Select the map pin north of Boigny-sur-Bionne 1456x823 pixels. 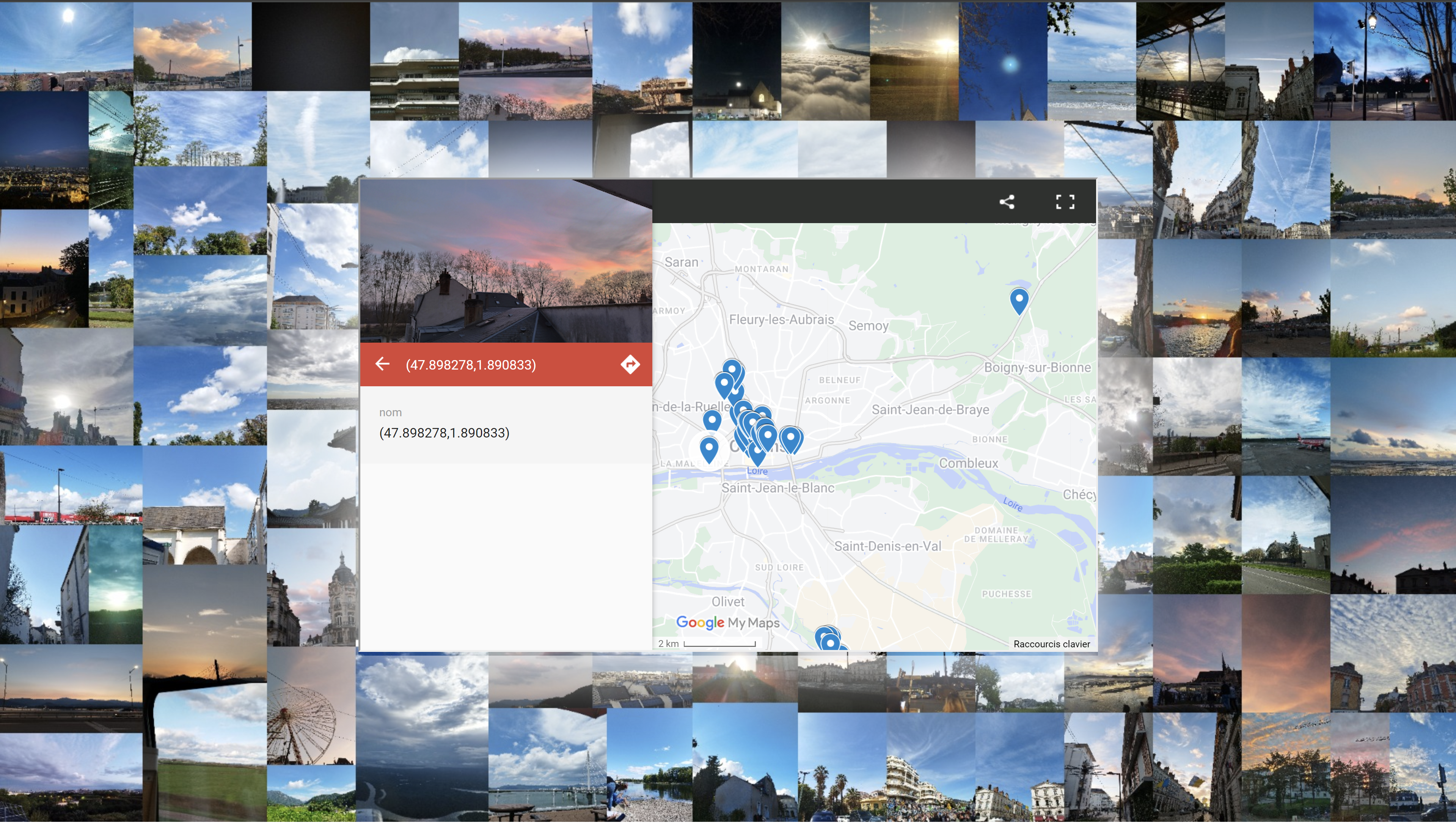coord(1019,299)
